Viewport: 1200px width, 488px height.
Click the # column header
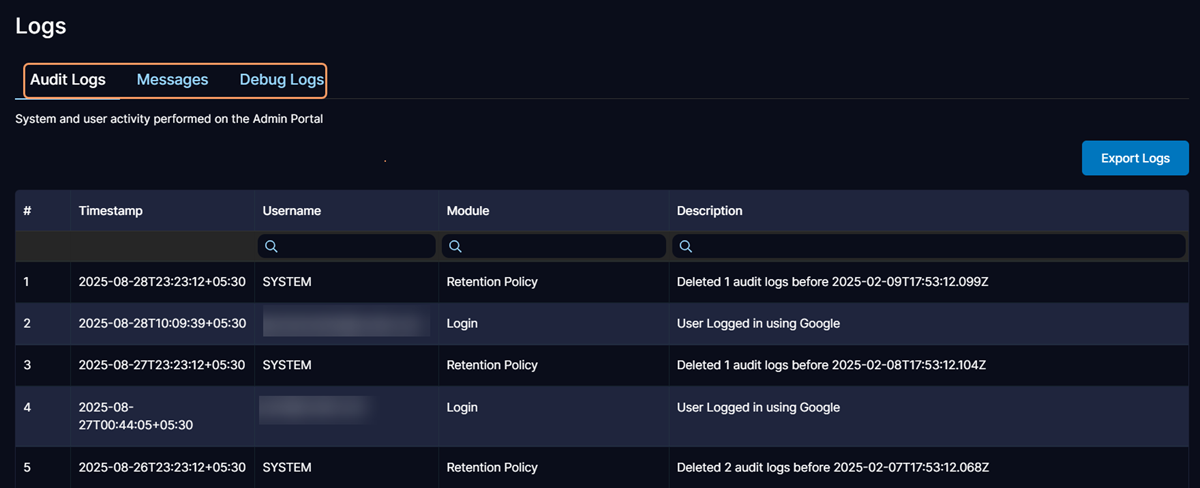(28, 211)
